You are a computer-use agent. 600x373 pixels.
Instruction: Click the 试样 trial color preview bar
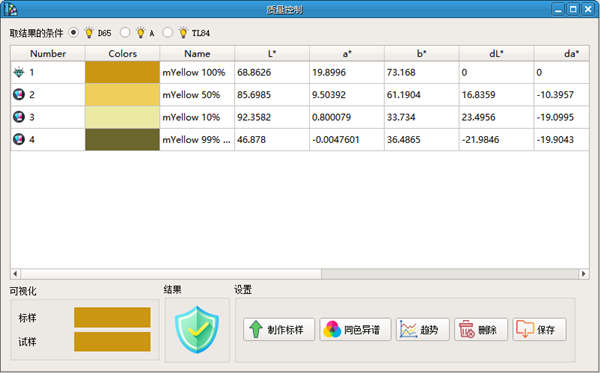pos(112,342)
